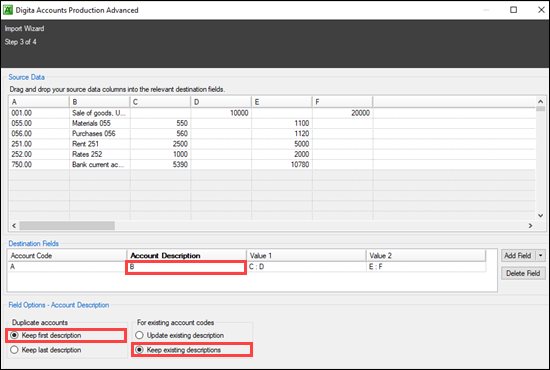Select cell 001.00 in column A

point(39,113)
